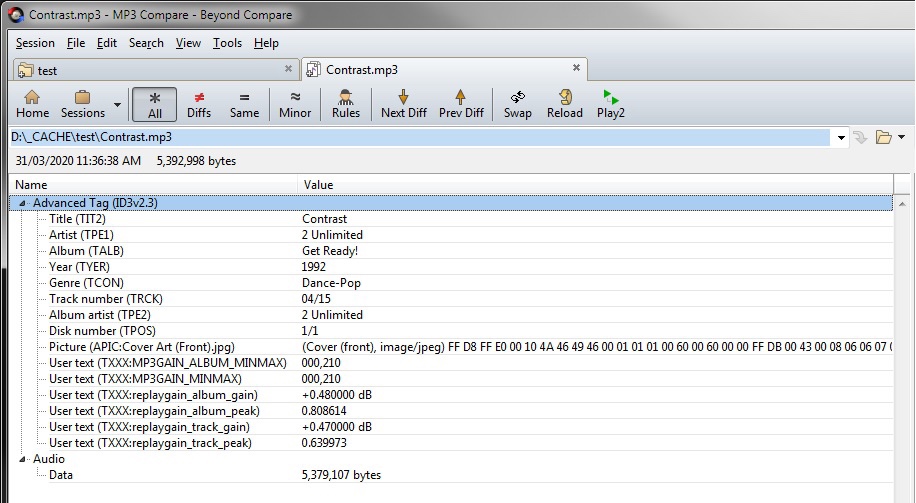Screen dimensions: 916x503
Task: Open the Edit menu
Action: point(107,43)
